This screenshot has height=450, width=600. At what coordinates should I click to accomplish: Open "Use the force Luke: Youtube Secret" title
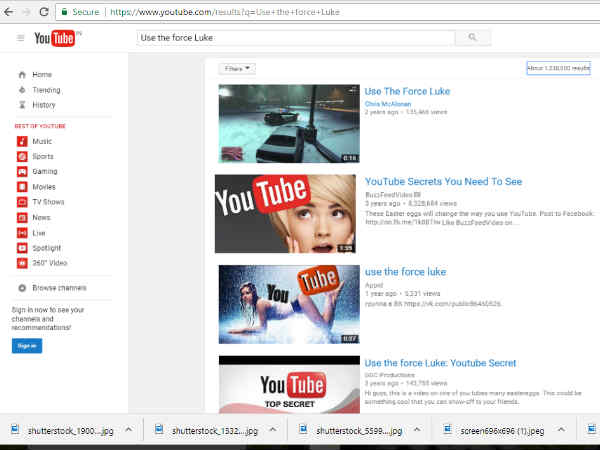pyautogui.click(x=440, y=363)
